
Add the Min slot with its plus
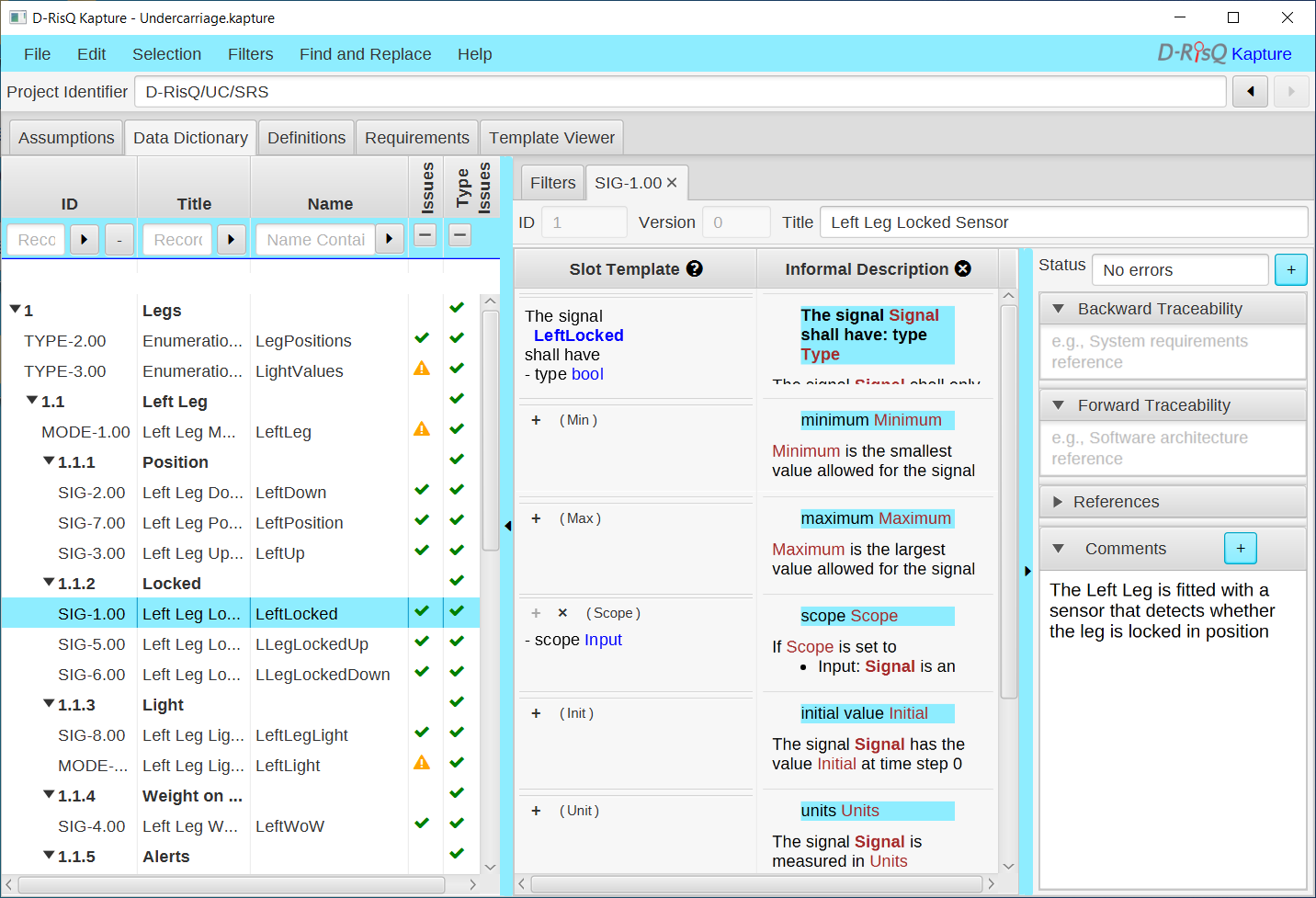(x=536, y=420)
